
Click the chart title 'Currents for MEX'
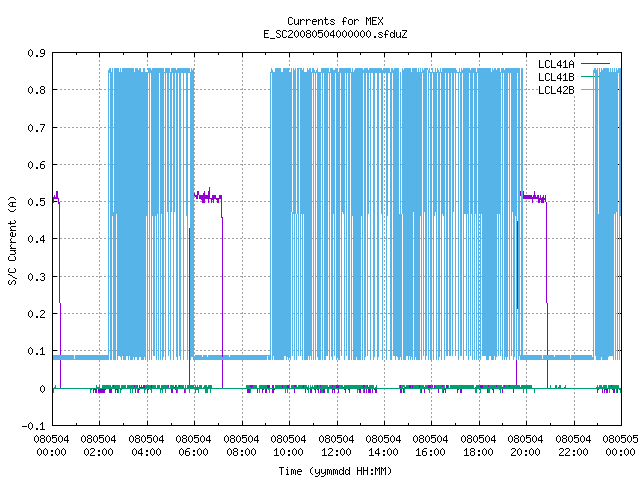pyautogui.click(x=335, y=21)
